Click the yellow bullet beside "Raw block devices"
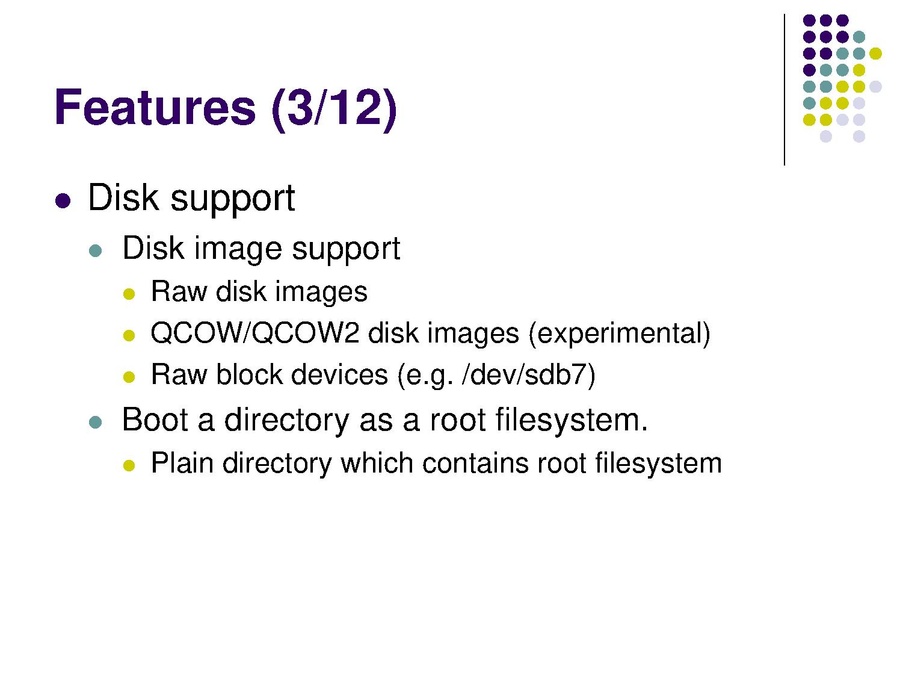Screen dimensions: 900x676 (x=127, y=378)
